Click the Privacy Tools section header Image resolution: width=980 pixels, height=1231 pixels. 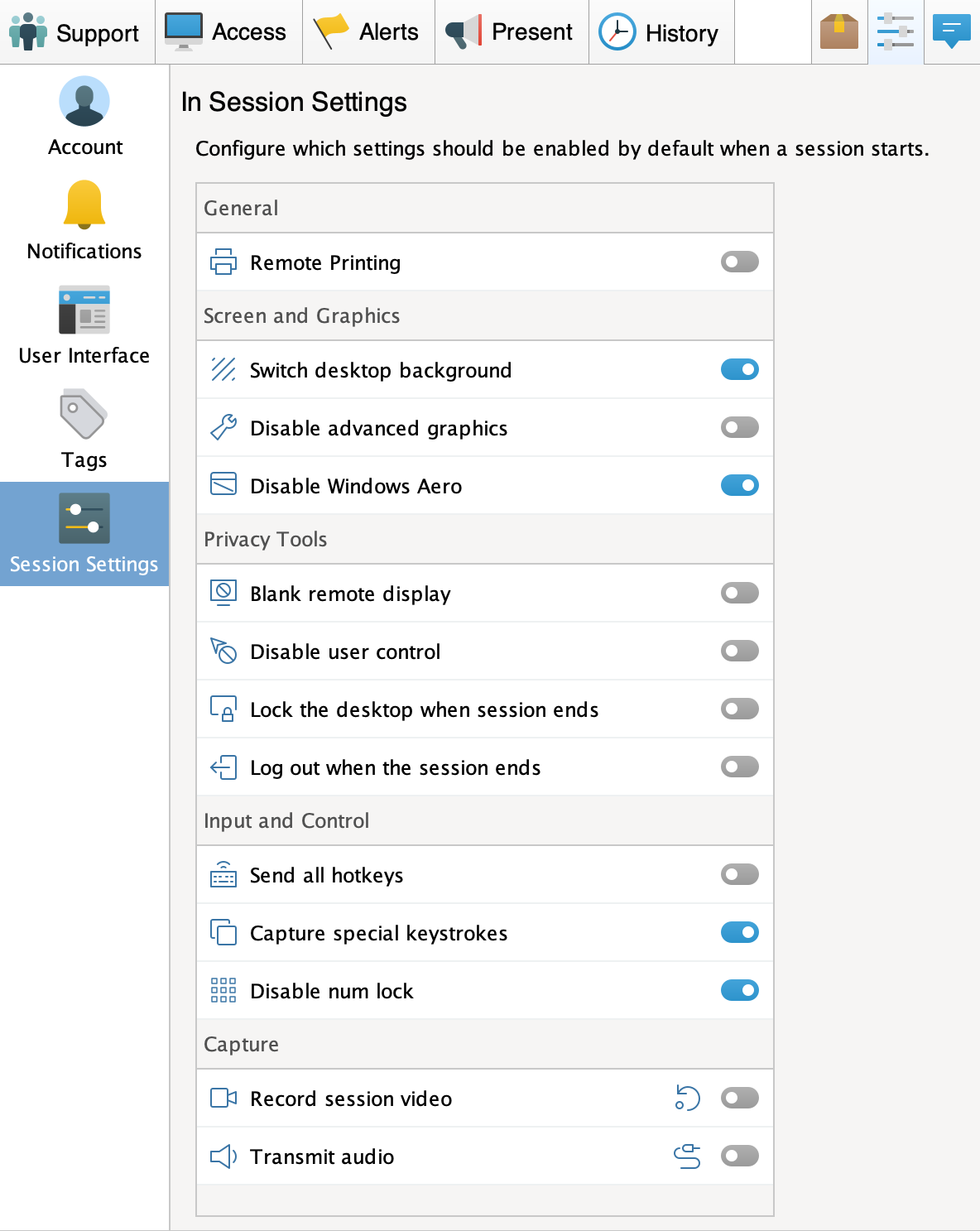pos(485,539)
